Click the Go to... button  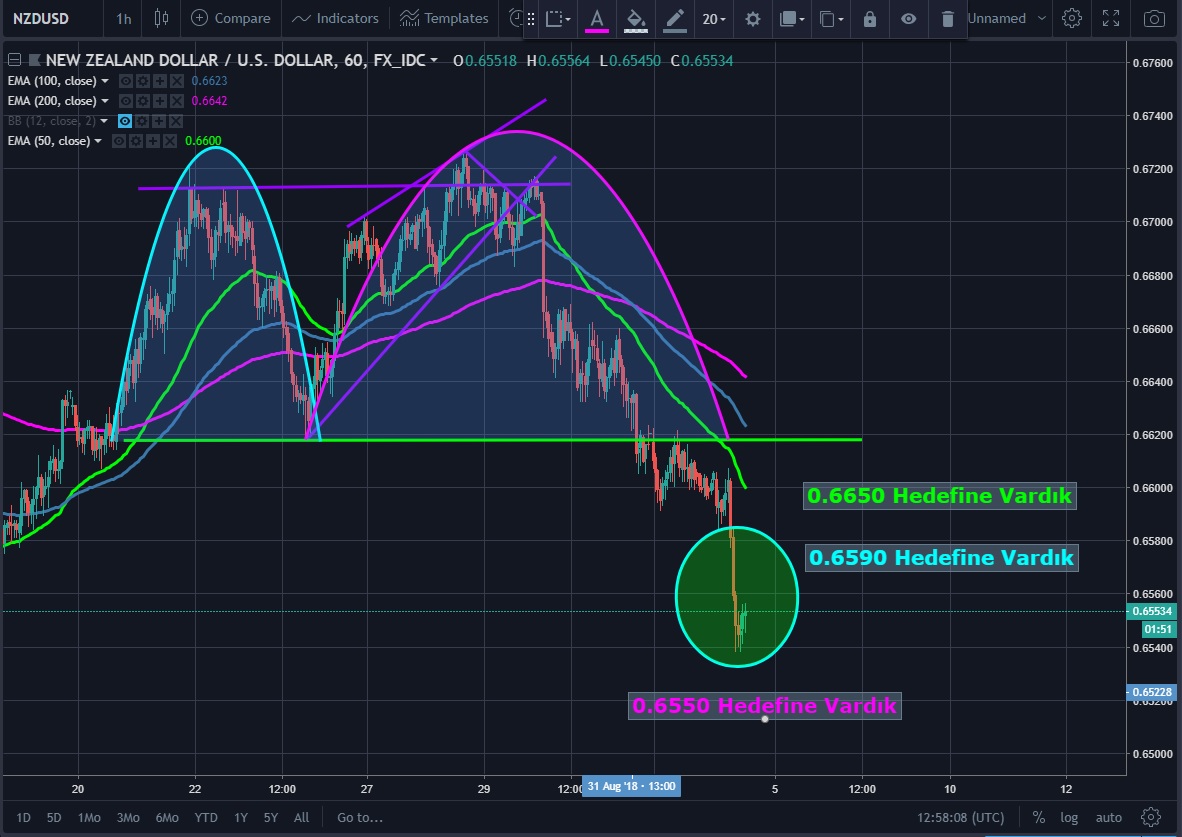tap(359, 817)
